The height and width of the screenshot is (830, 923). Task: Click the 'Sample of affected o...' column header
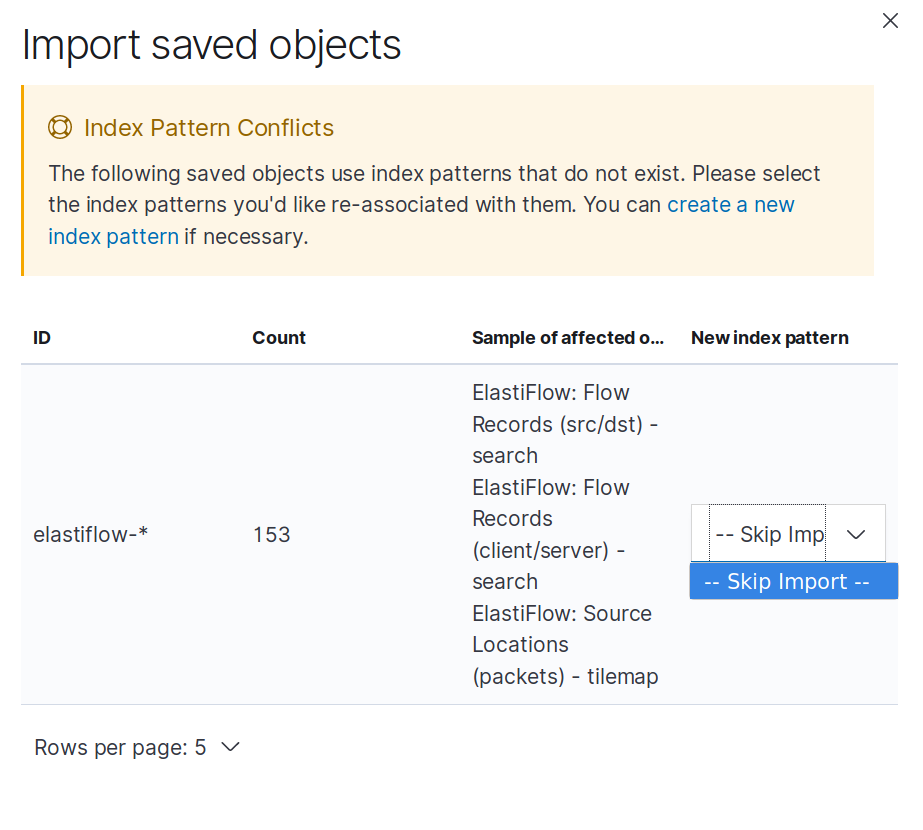pyautogui.click(x=567, y=338)
